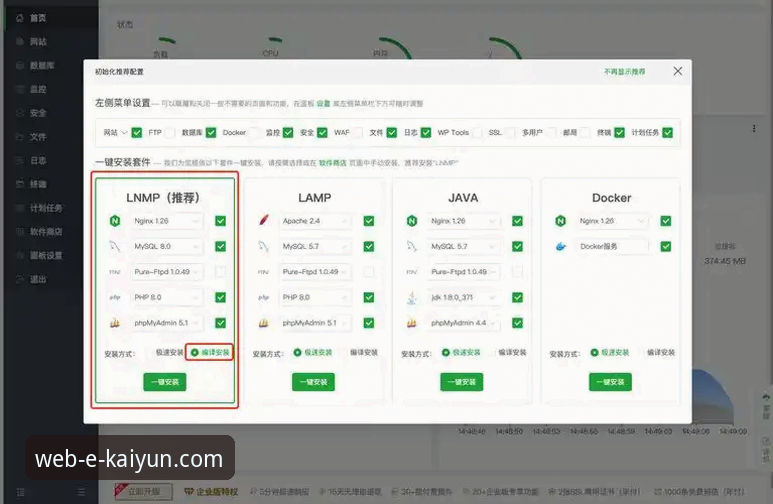Click one-click install button in the LAMP card

pos(313,382)
